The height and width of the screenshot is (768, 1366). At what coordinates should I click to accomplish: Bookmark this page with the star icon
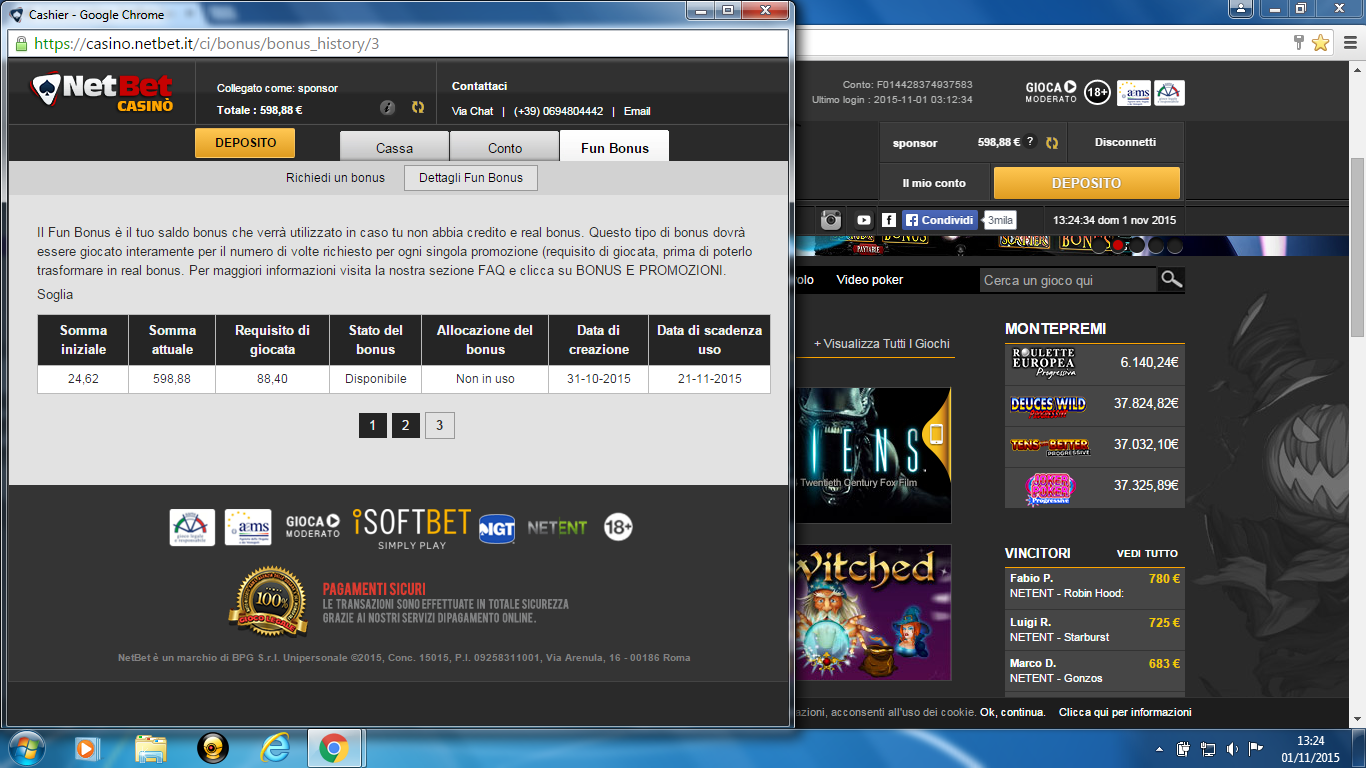pos(1320,42)
